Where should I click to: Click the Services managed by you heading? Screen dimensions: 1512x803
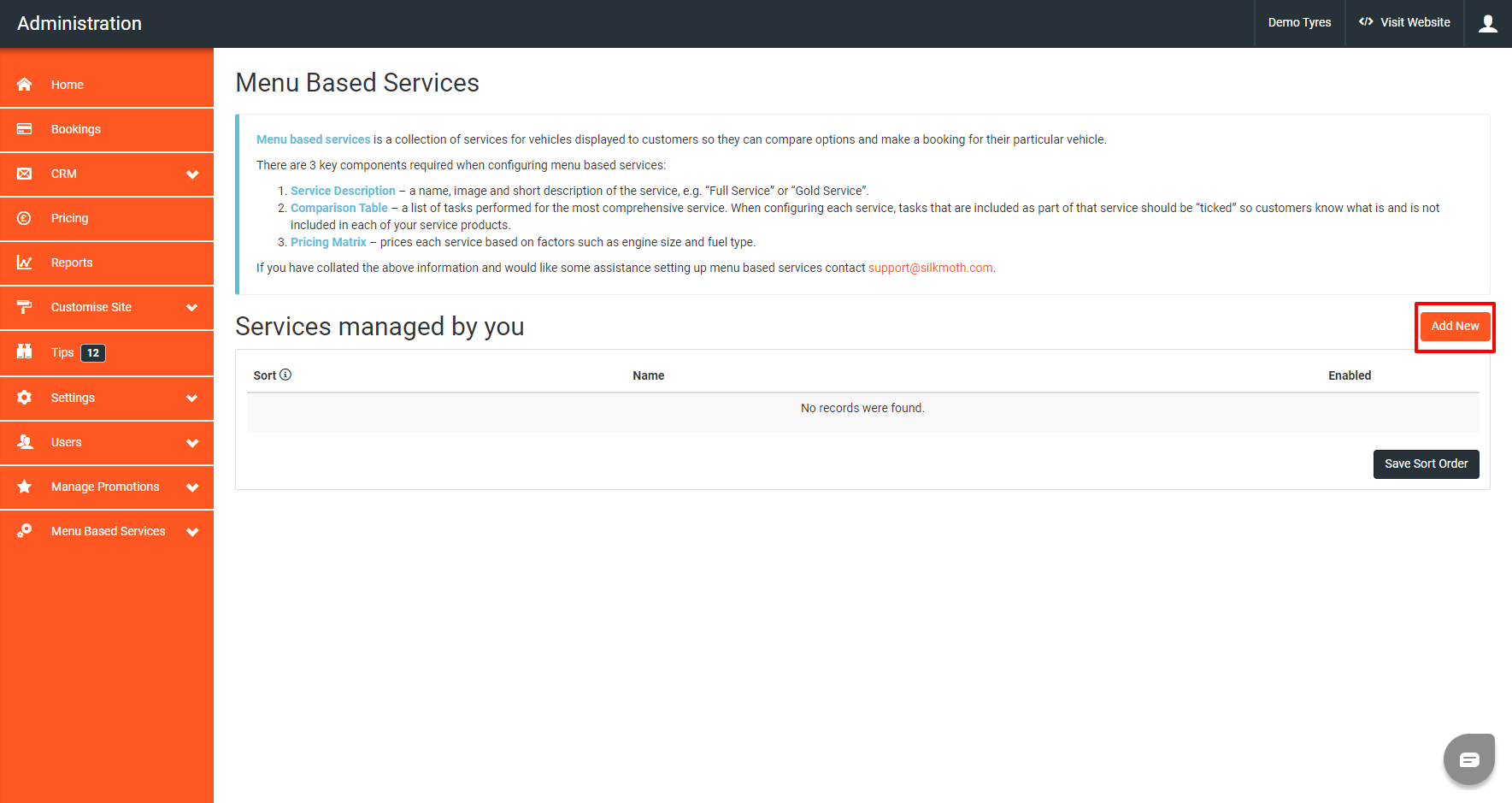point(379,326)
